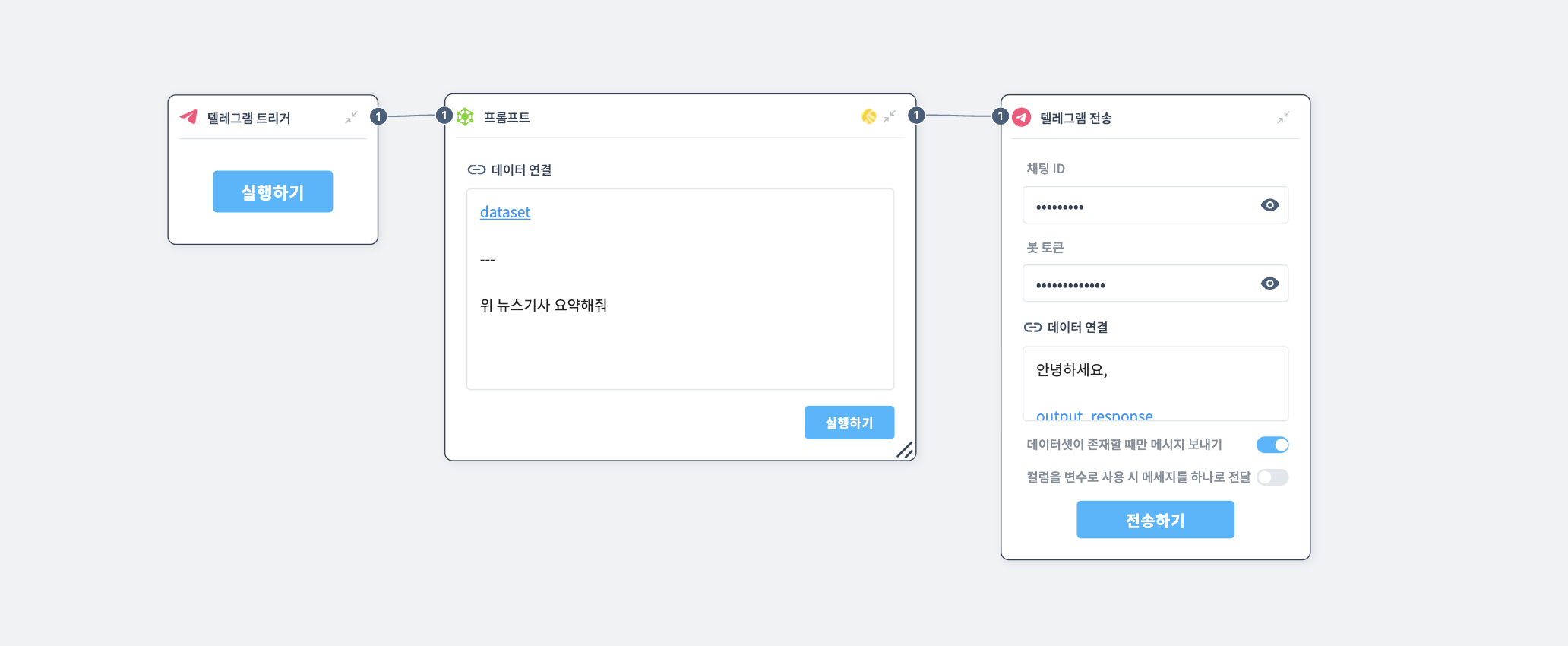The width and height of the screenshot is (1568, 646).
Task: Click the 전송하기 send button
Action: (1155, 519)
